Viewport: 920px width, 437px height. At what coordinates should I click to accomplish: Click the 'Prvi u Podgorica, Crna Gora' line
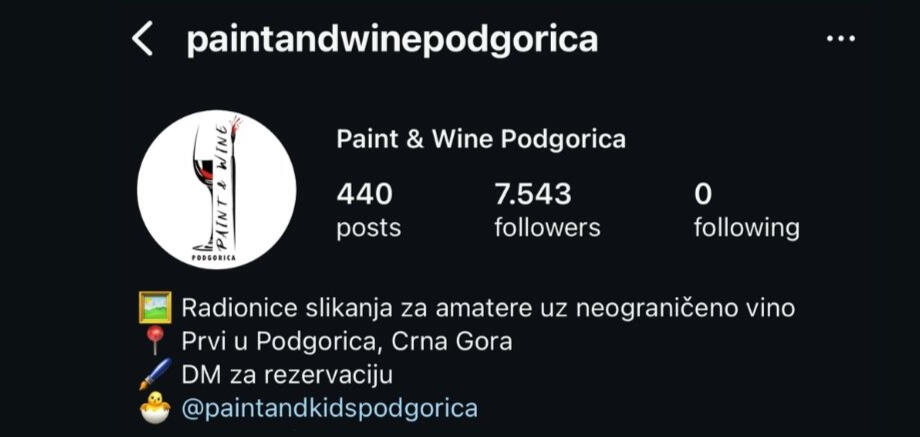click(x=347, y=341)
